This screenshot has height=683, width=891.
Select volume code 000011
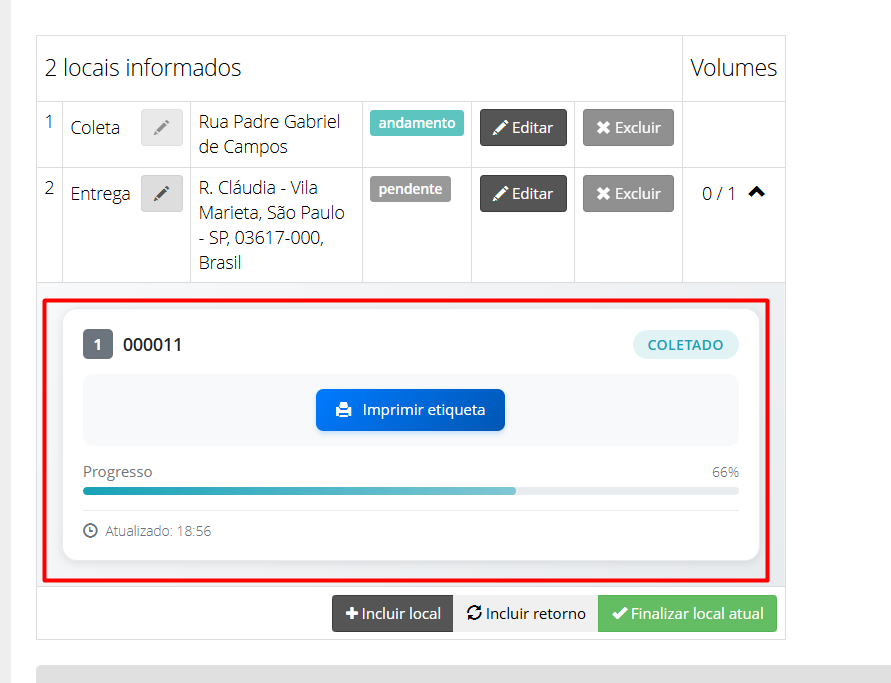click(152, 345)
